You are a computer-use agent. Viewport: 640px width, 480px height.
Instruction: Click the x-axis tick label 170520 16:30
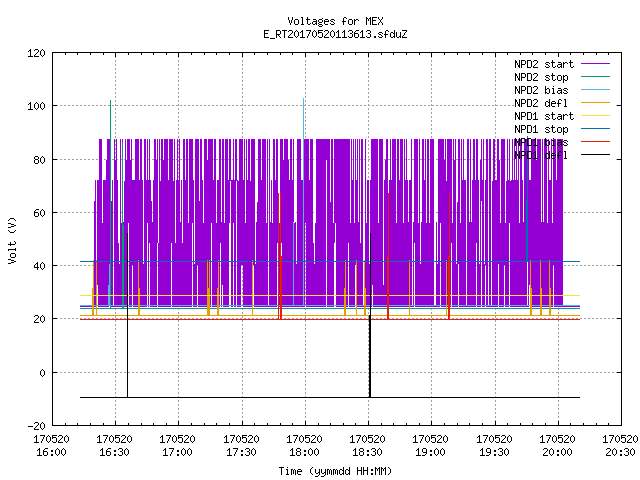click(x=115, y=446)
